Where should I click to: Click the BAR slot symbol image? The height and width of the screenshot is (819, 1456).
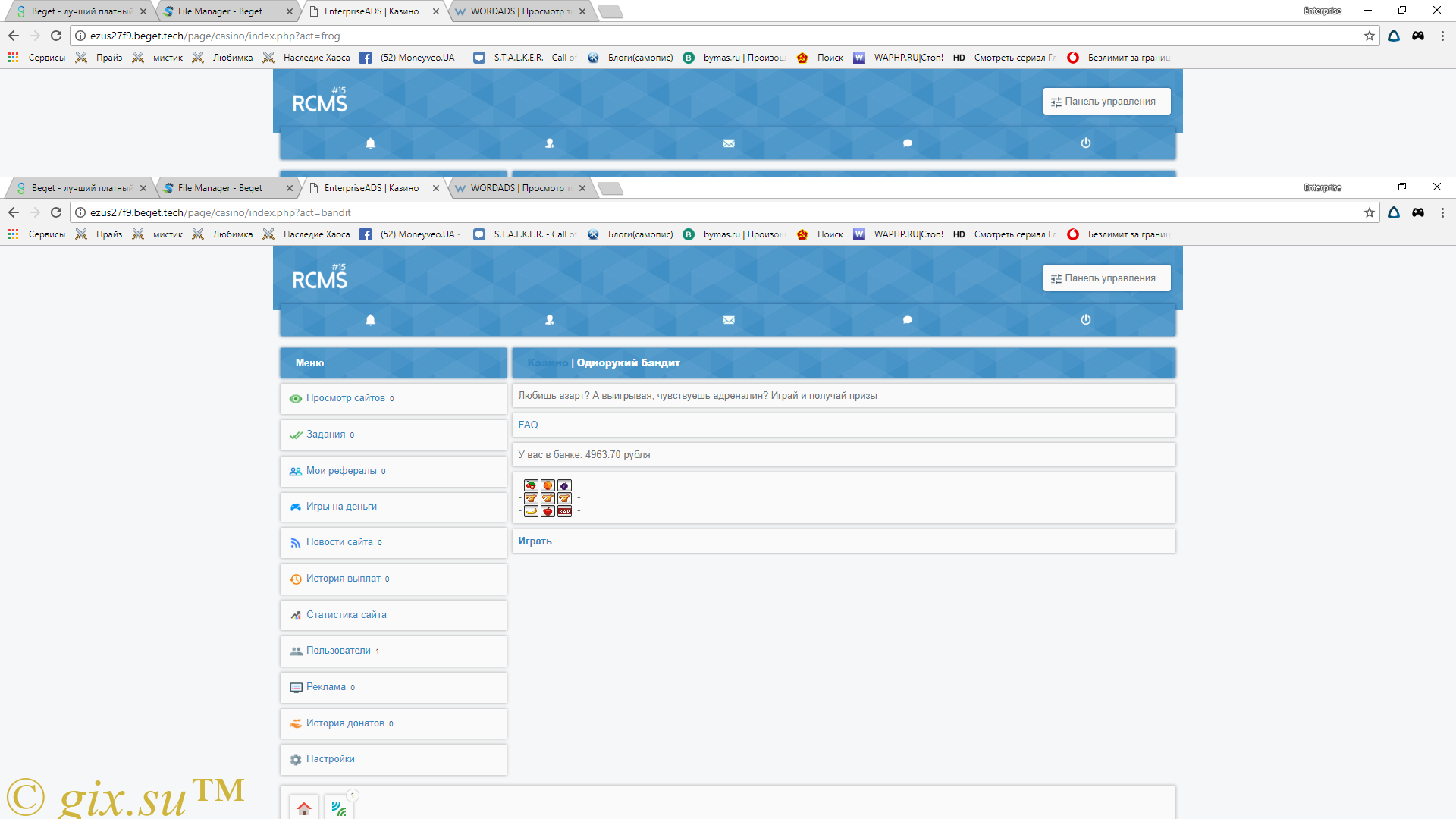(x=564, y=512)
